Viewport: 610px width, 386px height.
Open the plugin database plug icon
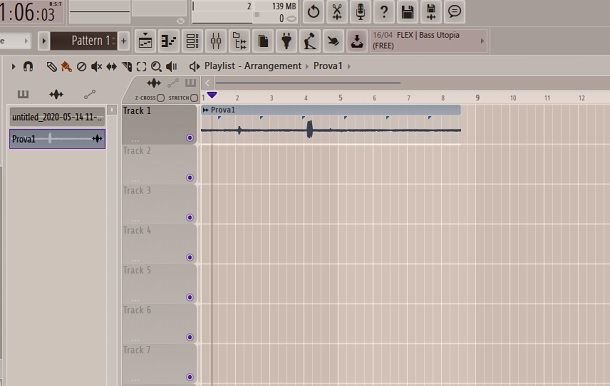[286, 41]
